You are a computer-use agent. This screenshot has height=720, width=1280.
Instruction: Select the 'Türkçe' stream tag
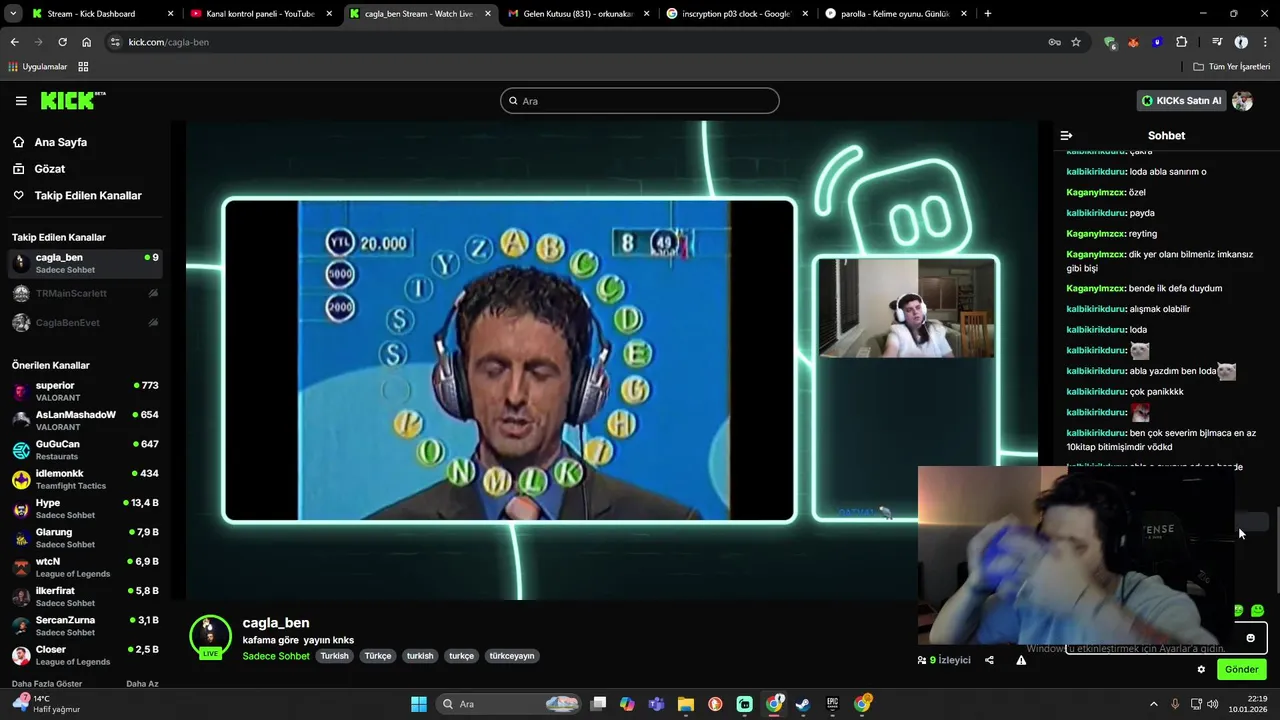[378, 656]
